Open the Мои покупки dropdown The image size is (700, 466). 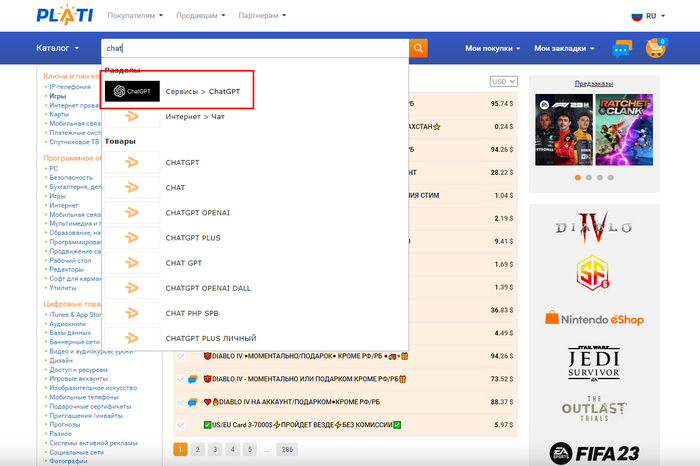tap(493, 48)
